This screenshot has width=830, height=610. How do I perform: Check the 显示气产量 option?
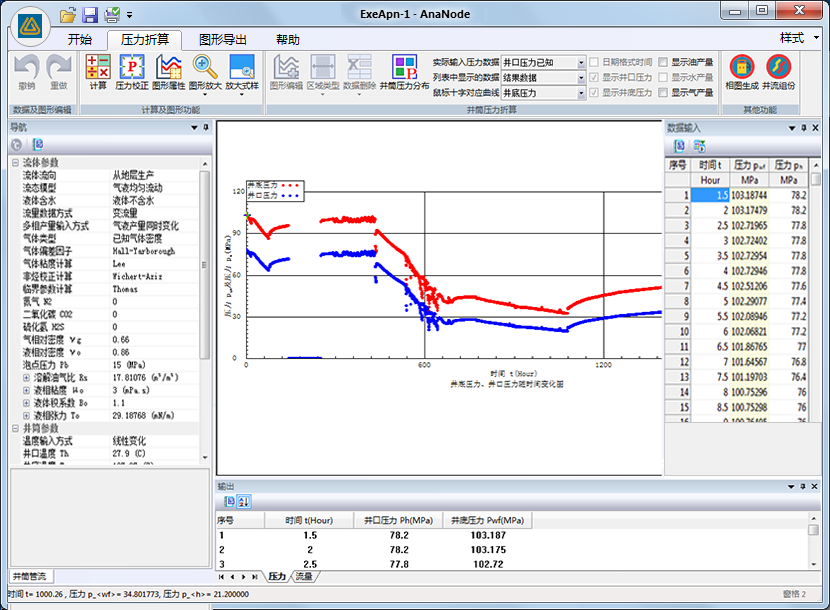[x=663, y=93]
